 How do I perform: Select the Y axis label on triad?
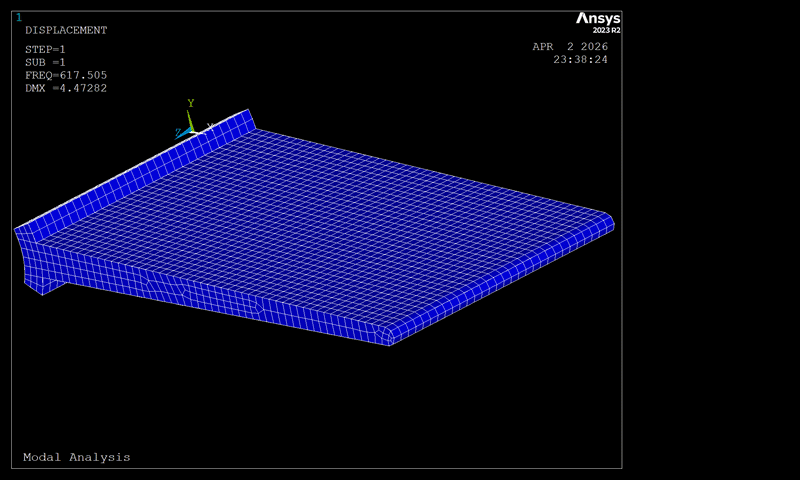[x=190, y=103]
